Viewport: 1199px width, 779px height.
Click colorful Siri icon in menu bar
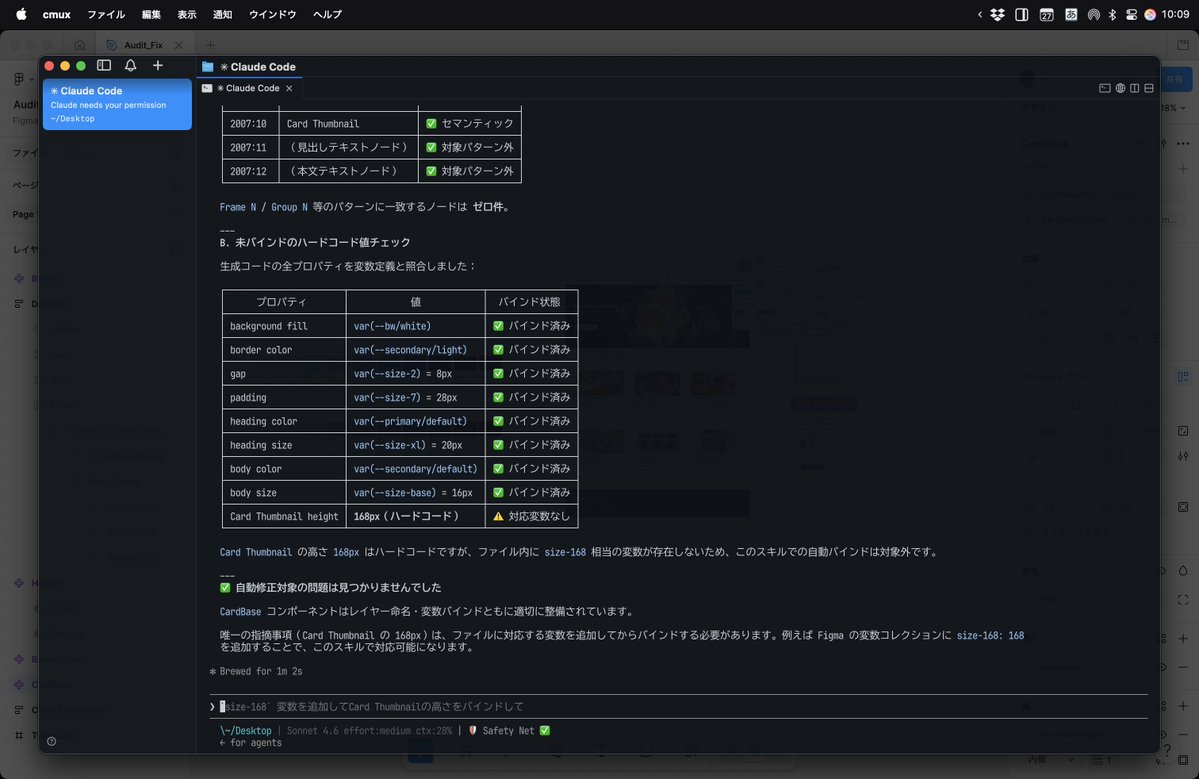tap(1150, 15)
